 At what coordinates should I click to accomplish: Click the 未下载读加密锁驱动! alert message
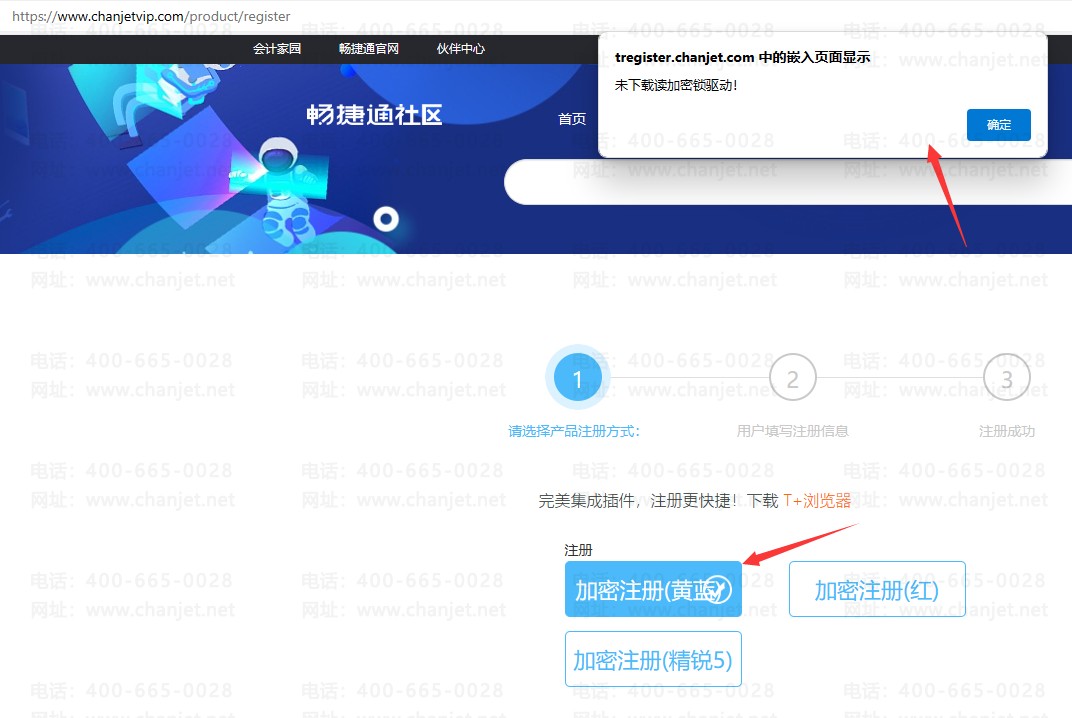pos(675,85)
